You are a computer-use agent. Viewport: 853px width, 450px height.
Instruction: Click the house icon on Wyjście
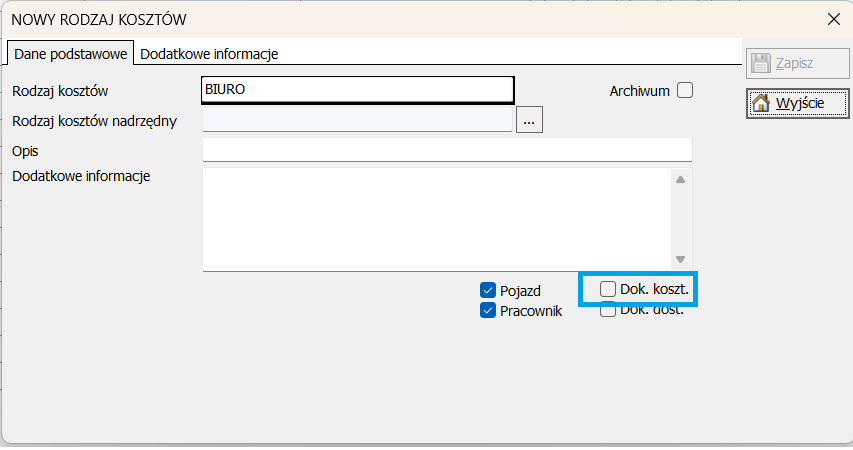[x=761, y=104]
